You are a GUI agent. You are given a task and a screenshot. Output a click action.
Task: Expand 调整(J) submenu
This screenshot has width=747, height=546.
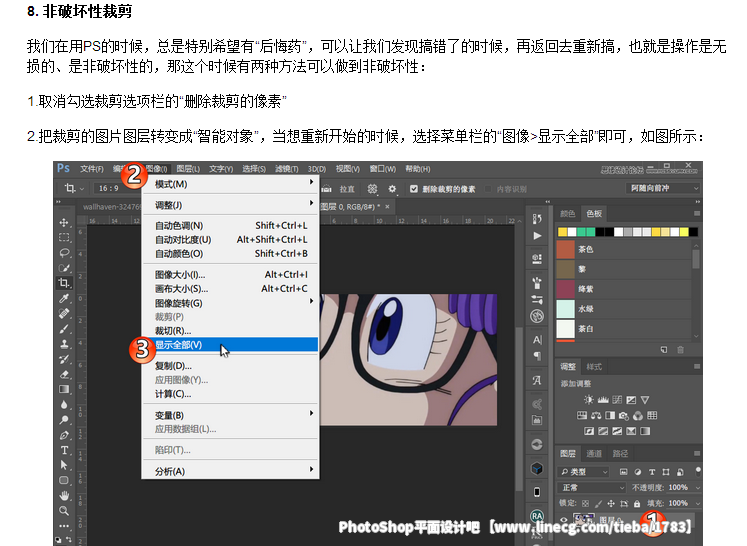(x=231, y=205)
